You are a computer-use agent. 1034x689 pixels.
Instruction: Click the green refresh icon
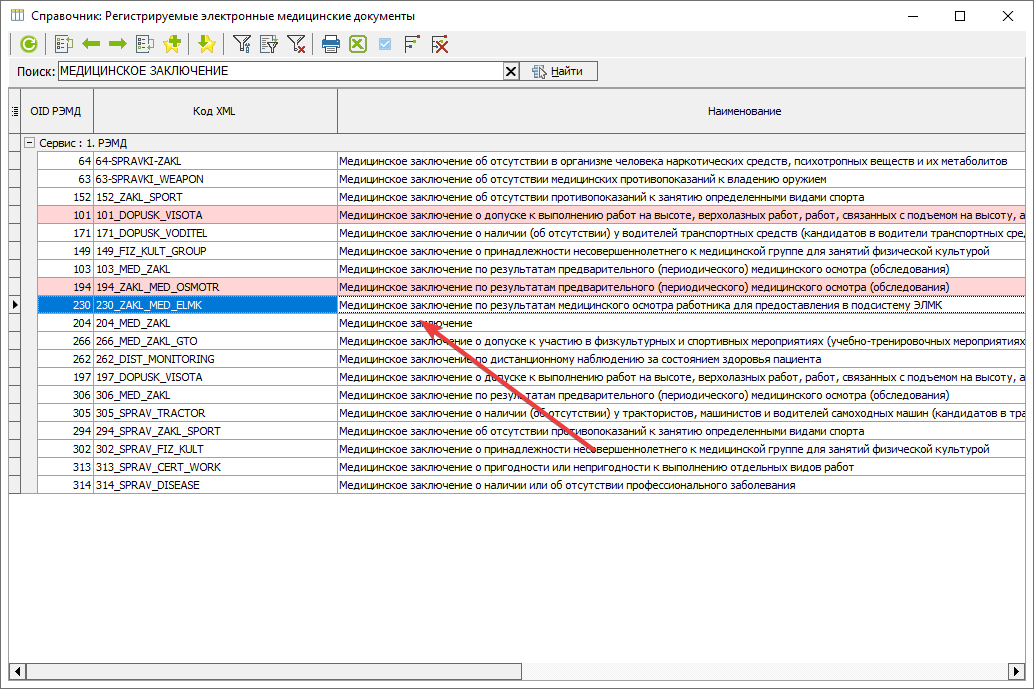(x=28, y=44)
